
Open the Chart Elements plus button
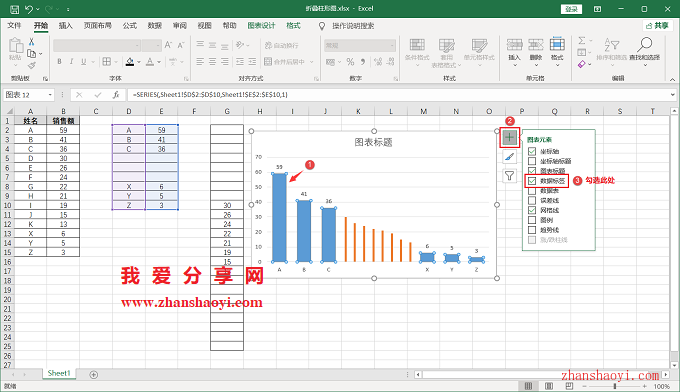point(509,137)
